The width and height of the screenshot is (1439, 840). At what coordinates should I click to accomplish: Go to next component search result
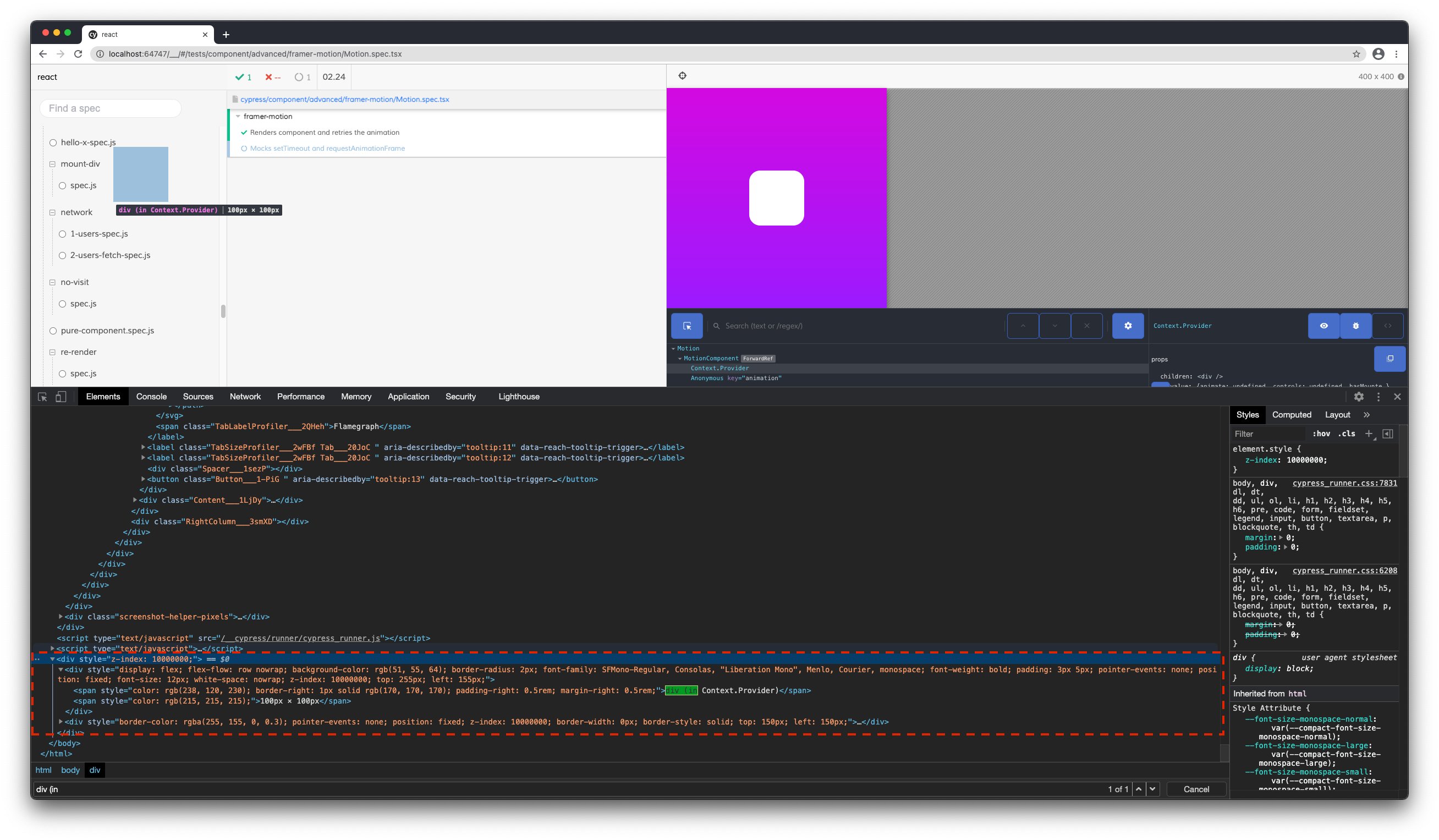[x=1054, y=326]
